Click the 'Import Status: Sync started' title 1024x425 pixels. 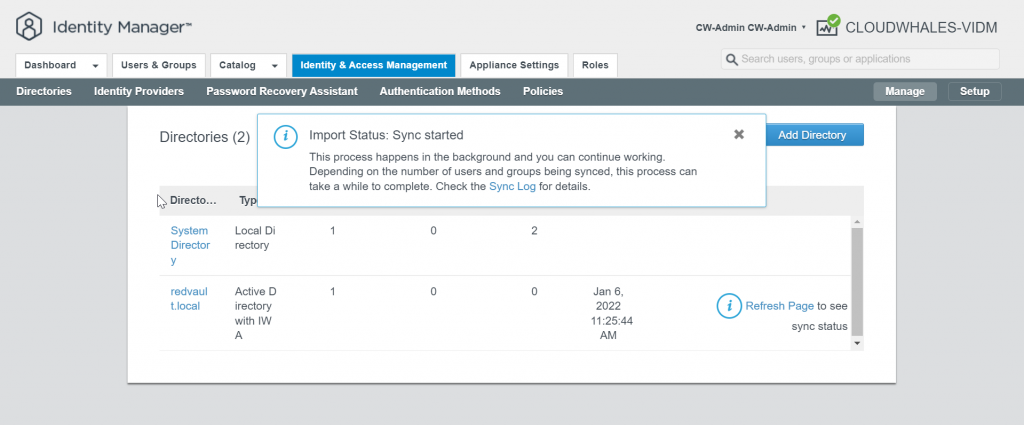(x=386, y=135)
